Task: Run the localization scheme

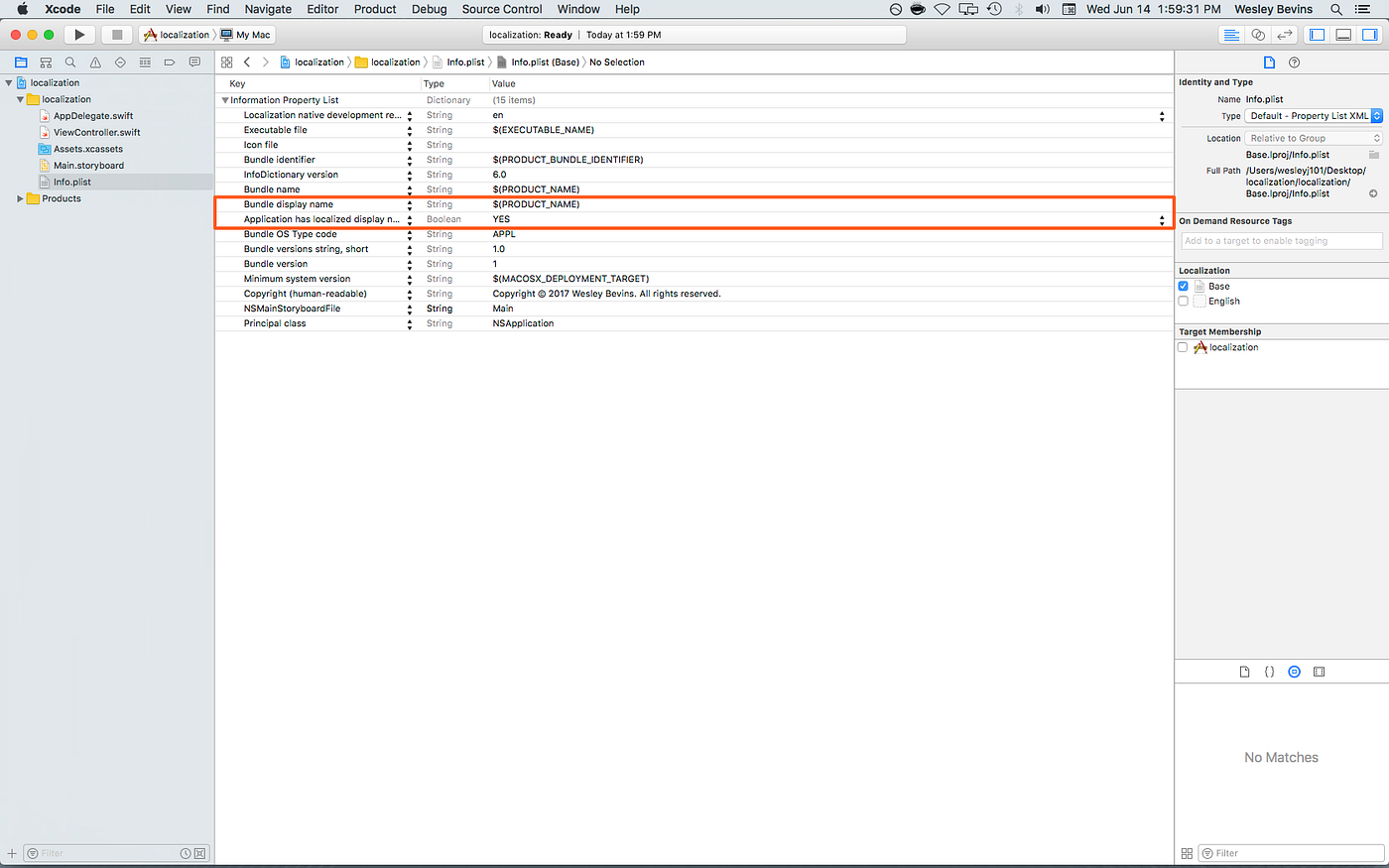Action: pyautogui.click(x=78, y=34)
